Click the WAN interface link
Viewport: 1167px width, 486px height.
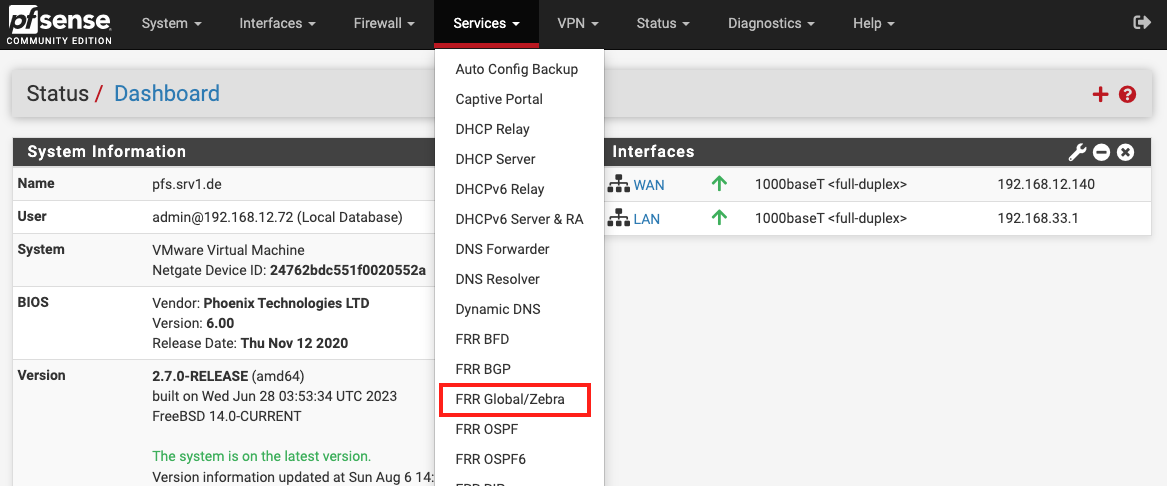click(x=648, y=185)
